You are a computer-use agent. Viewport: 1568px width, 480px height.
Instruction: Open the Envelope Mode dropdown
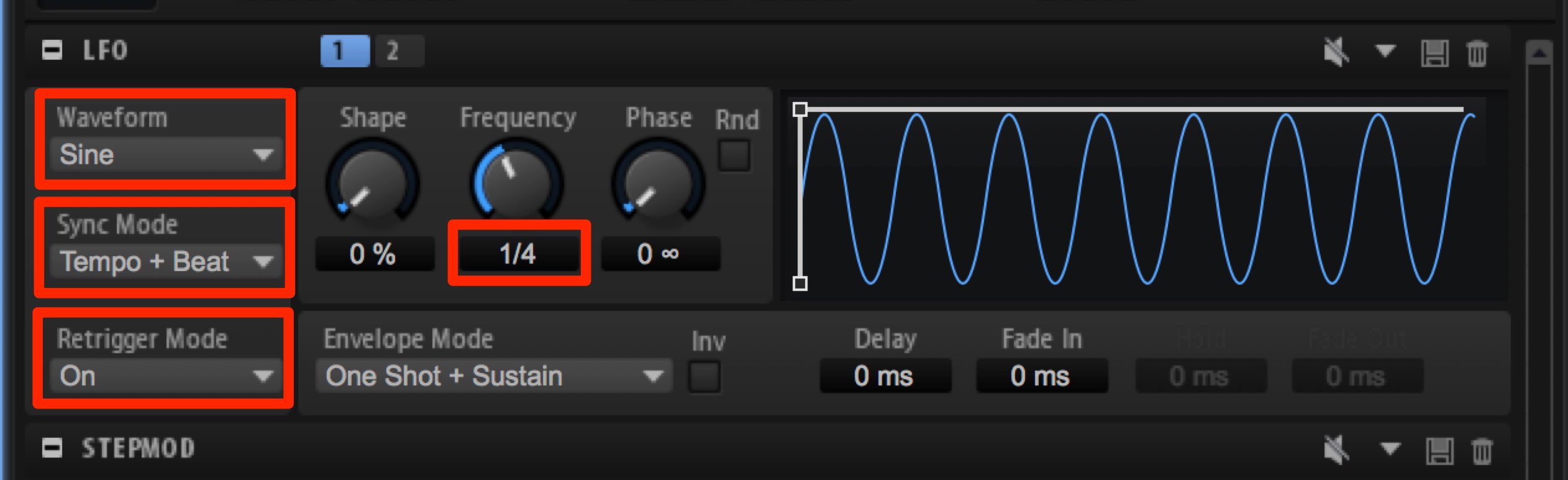494,376
